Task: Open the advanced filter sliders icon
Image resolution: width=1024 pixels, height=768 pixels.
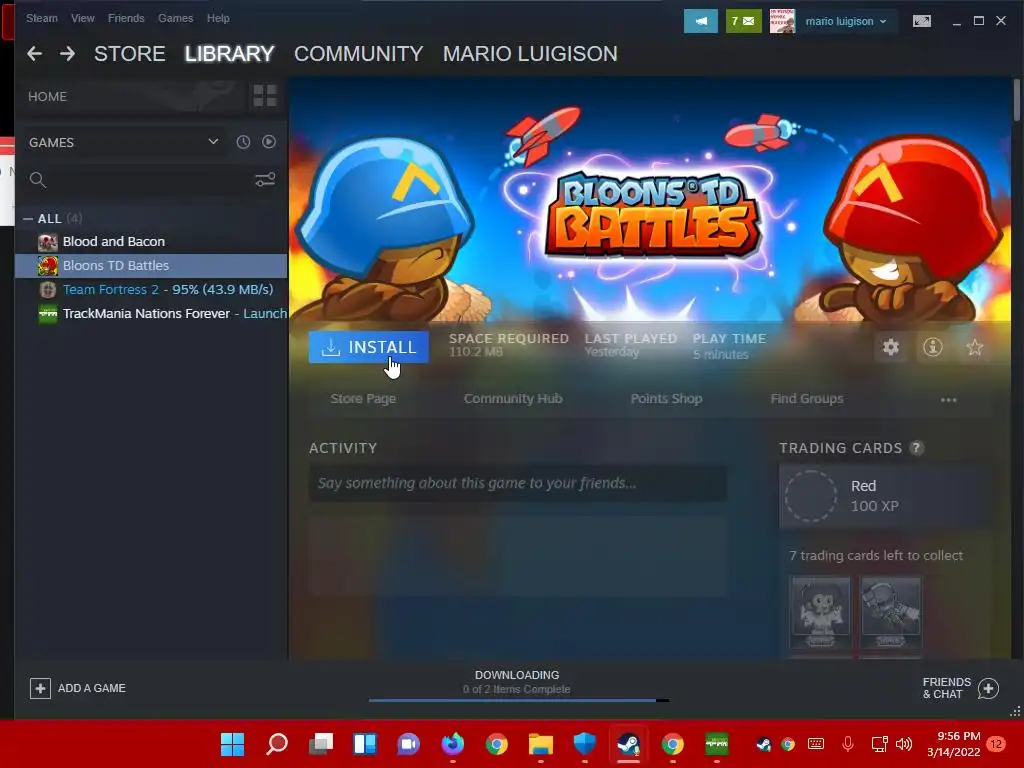Action: click(x=264, y=179)
